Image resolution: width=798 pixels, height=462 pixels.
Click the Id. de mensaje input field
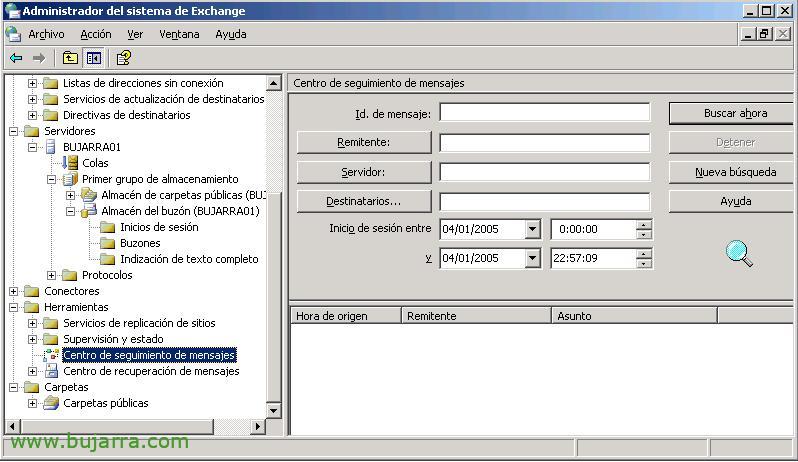point(545,112)
